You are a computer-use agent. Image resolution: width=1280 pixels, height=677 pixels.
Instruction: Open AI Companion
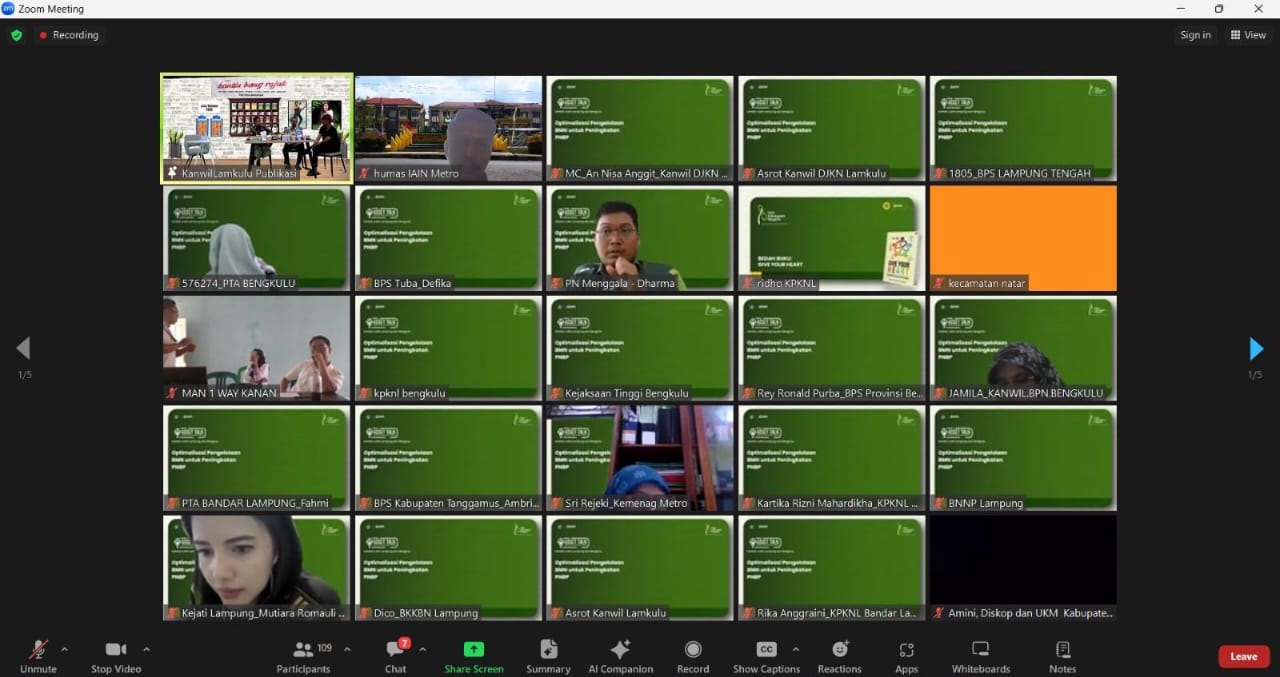pos(620,655)
